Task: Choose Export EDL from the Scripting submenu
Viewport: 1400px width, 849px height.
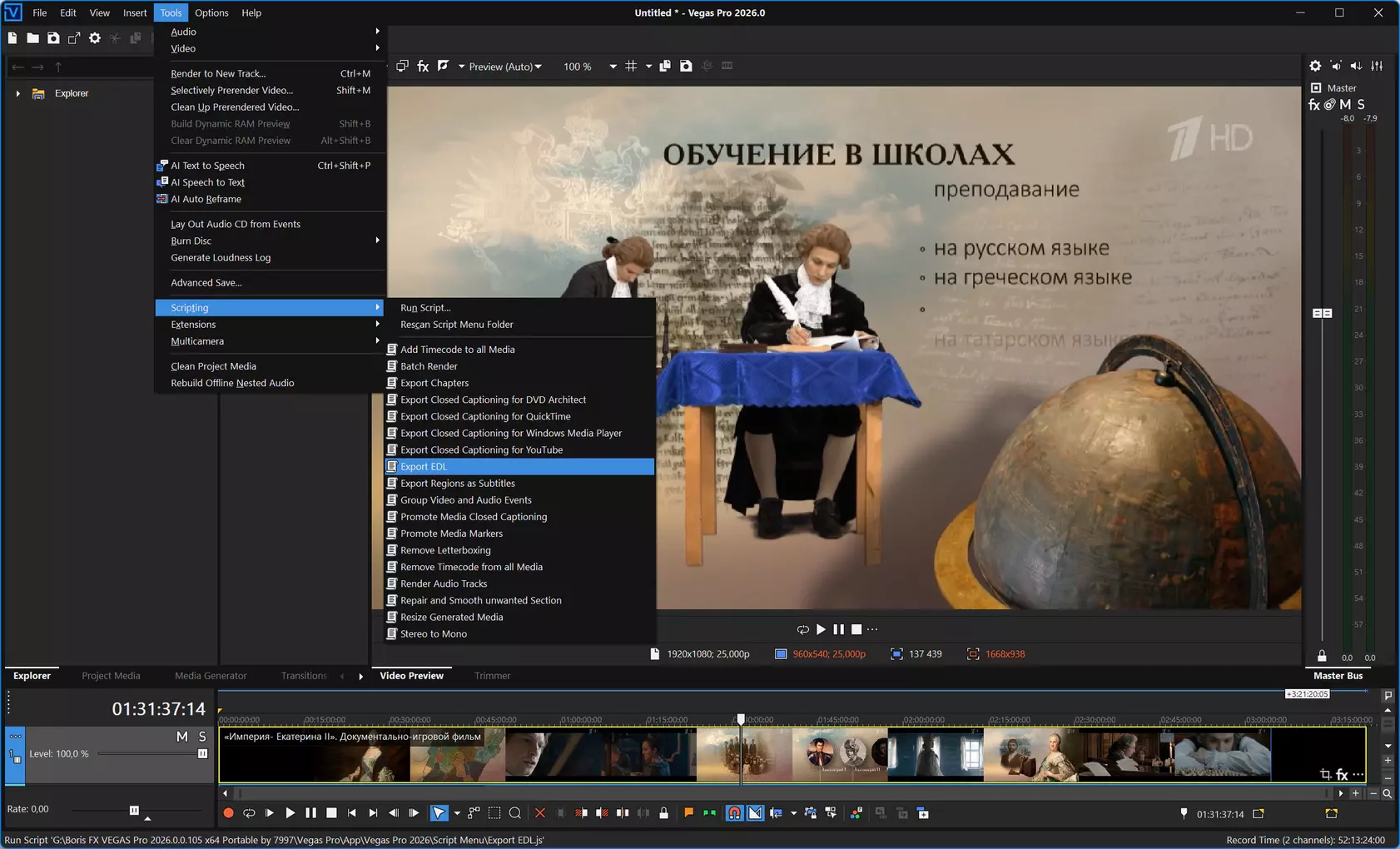Action: click(x=519, y=467)
